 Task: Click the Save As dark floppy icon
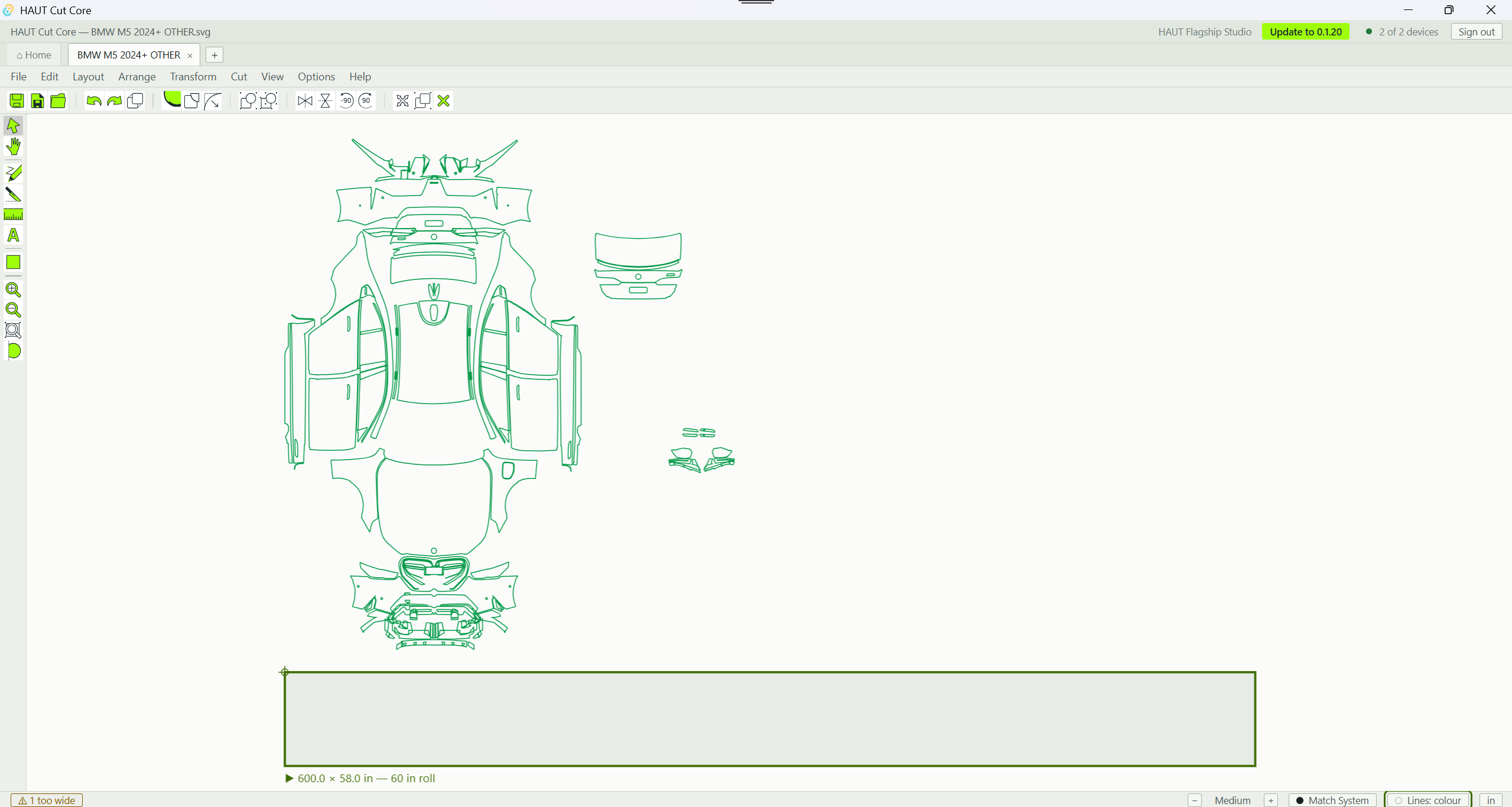click(37, 101)
